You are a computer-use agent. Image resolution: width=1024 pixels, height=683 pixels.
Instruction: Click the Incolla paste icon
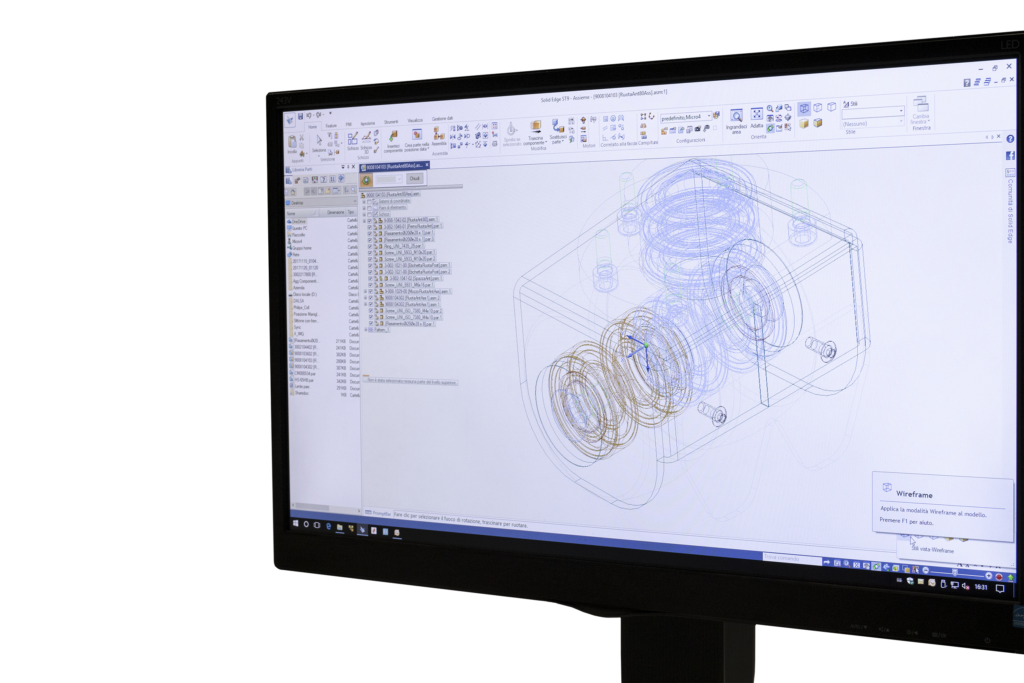point(292,142)
